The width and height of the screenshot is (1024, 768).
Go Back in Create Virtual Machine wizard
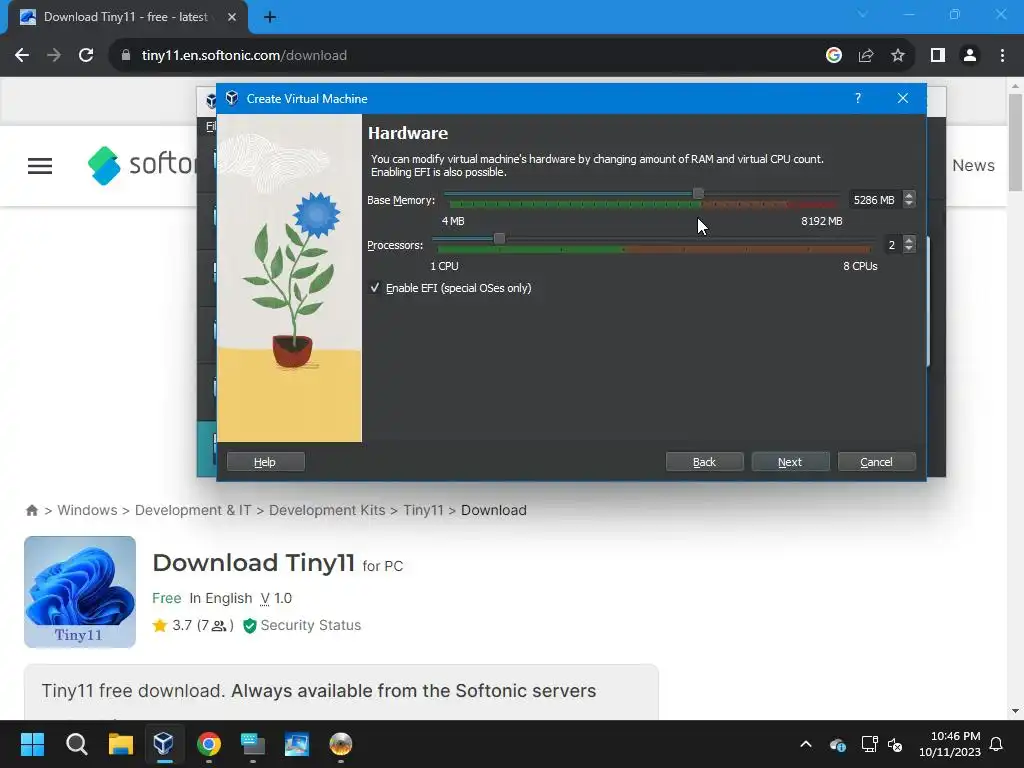[x=704, y=462]
